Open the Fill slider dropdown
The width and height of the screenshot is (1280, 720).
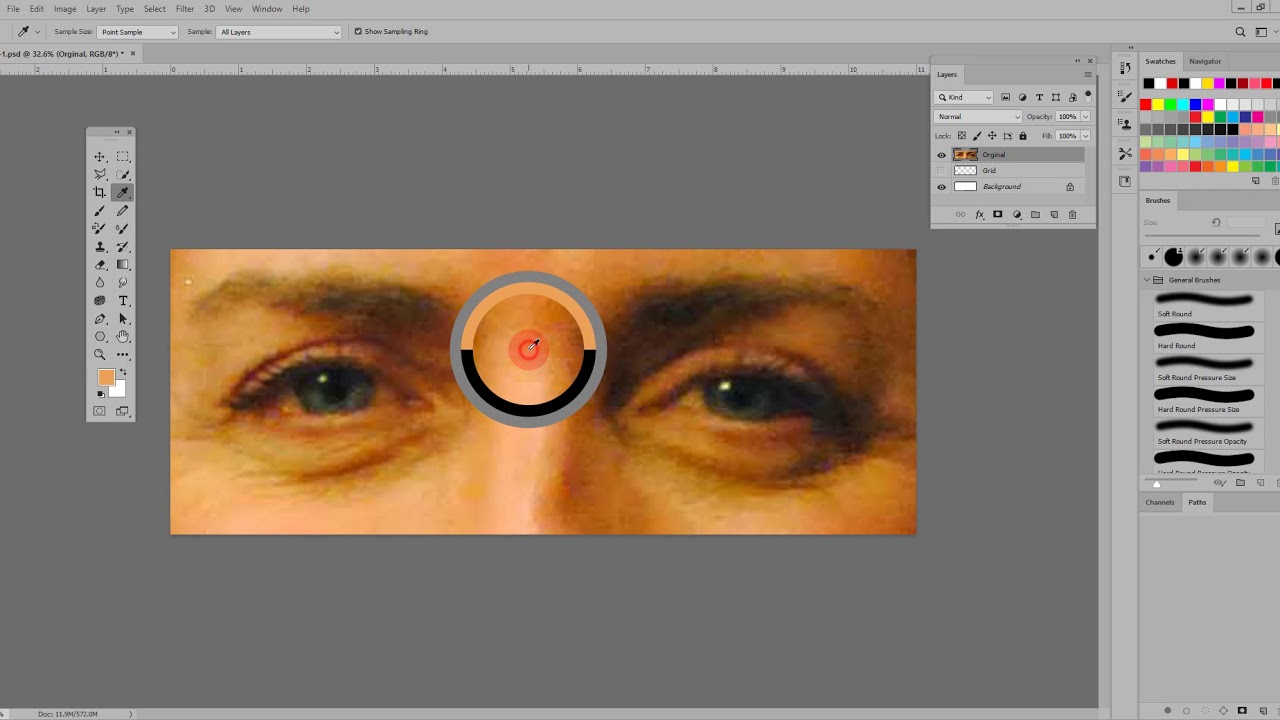click(x=1085, y=136)
